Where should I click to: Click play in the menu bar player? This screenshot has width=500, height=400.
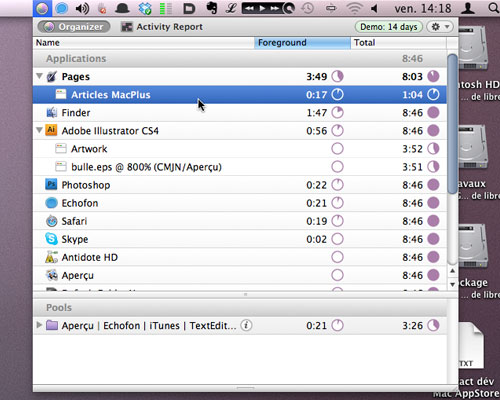click(263, 8)
